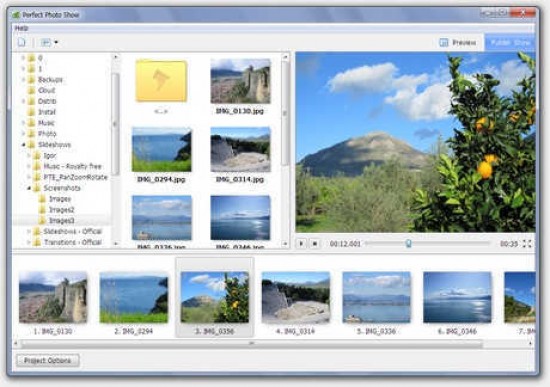
Task: Click the preview timeline slider handle
Action: pyautogui.click(x=408, y=243)
